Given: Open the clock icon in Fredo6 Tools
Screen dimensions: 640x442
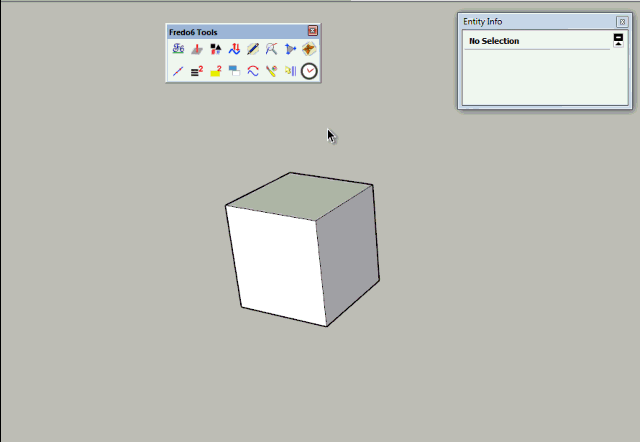Looking at the screenshot, I should point(309,71).
